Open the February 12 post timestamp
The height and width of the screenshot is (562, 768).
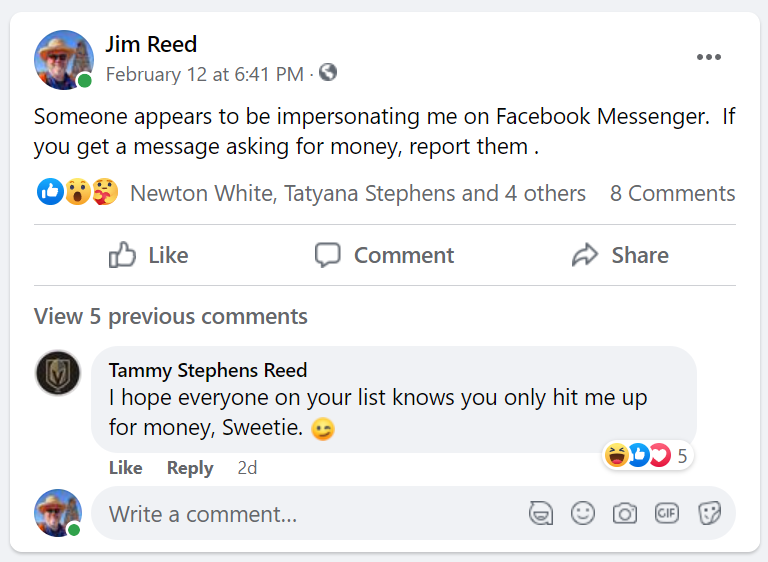205,74
